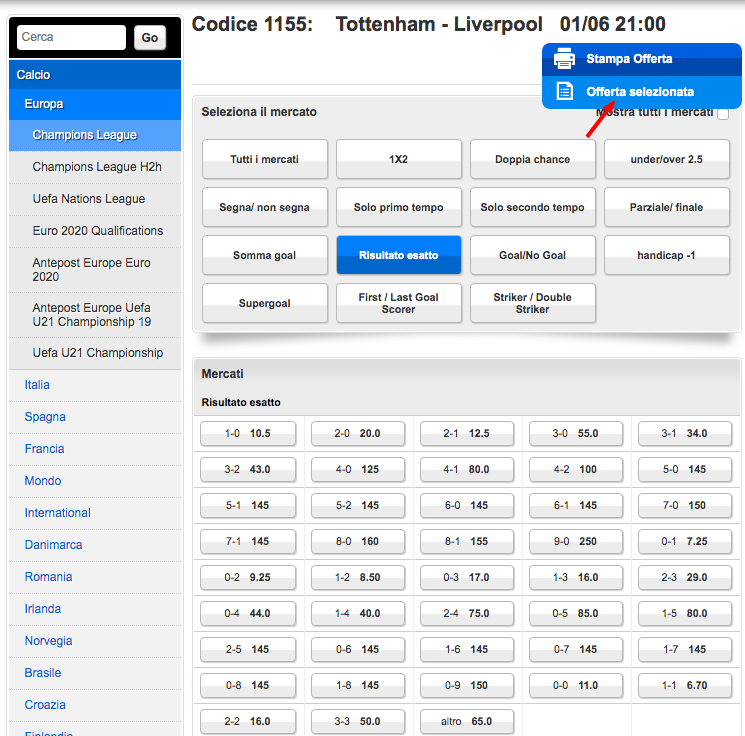Select the under/over 2.5 market
Screen dimensions: 745x736
pos(666,159)
